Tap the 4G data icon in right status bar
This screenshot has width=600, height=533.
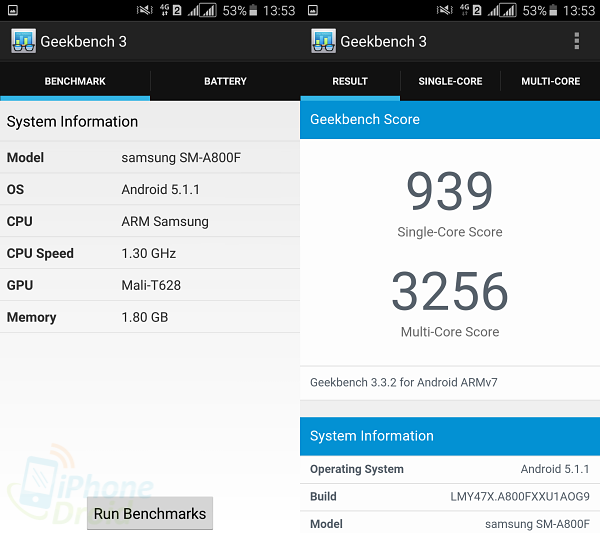pyautogui.click(x=465, y=10)
